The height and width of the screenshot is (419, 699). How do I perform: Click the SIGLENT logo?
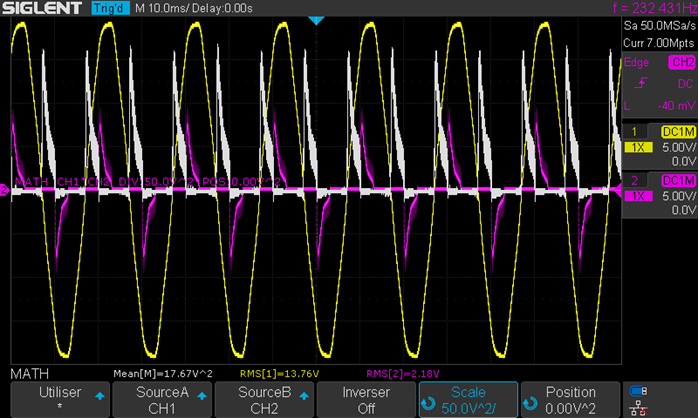[42, 8]
